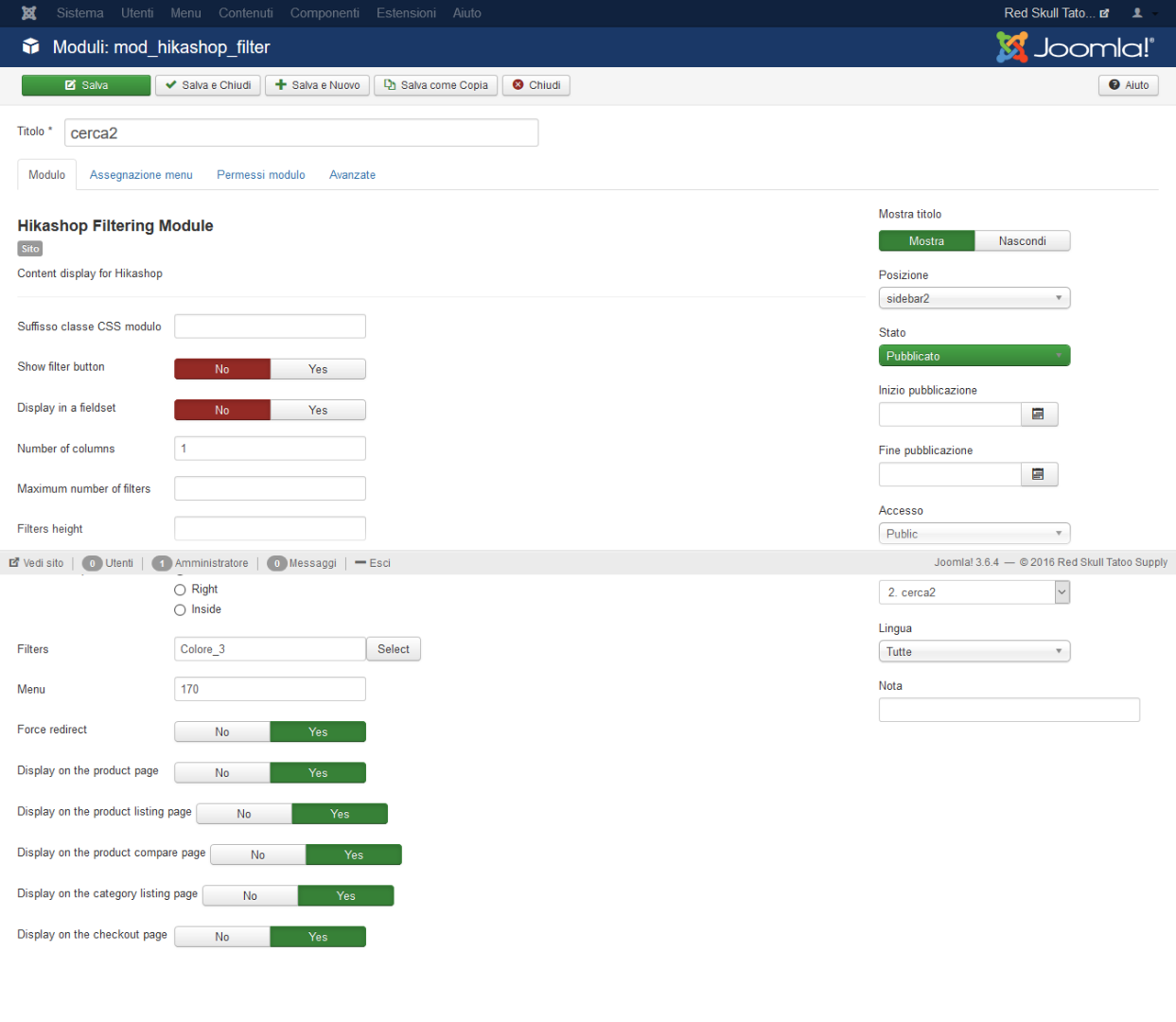Open calendar icon for Fine pubblicazione
This screenshot has width=1176, height=1022.
point(1038,475)
